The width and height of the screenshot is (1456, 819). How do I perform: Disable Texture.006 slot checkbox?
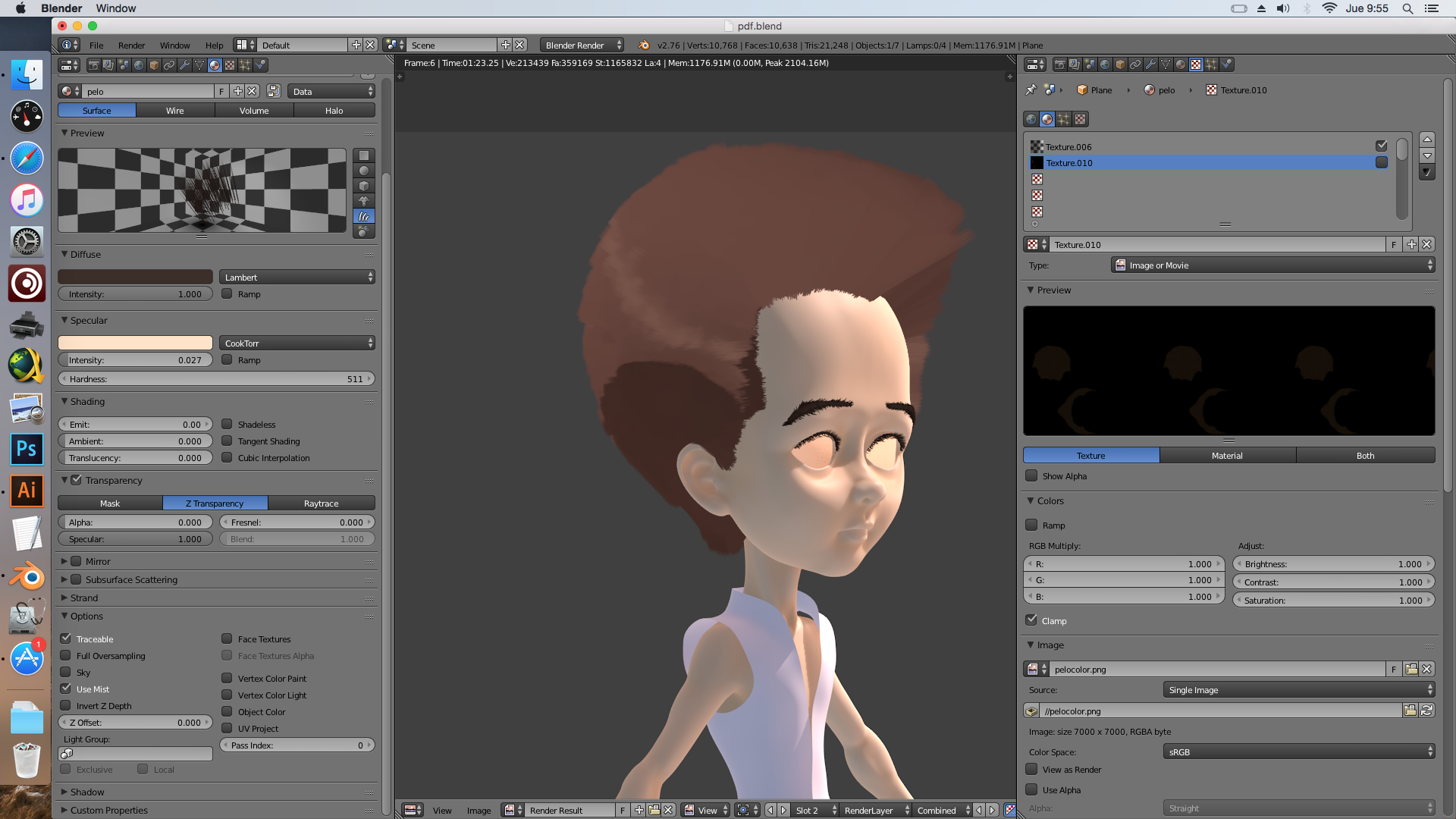1381,146
